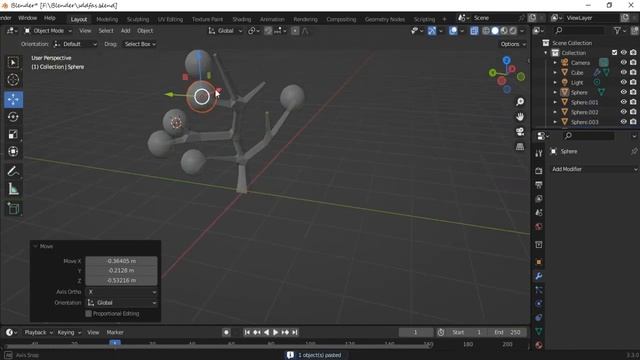Select the Measure tool
The height and width of the screenshot is (360, 640).
(13, 189)
